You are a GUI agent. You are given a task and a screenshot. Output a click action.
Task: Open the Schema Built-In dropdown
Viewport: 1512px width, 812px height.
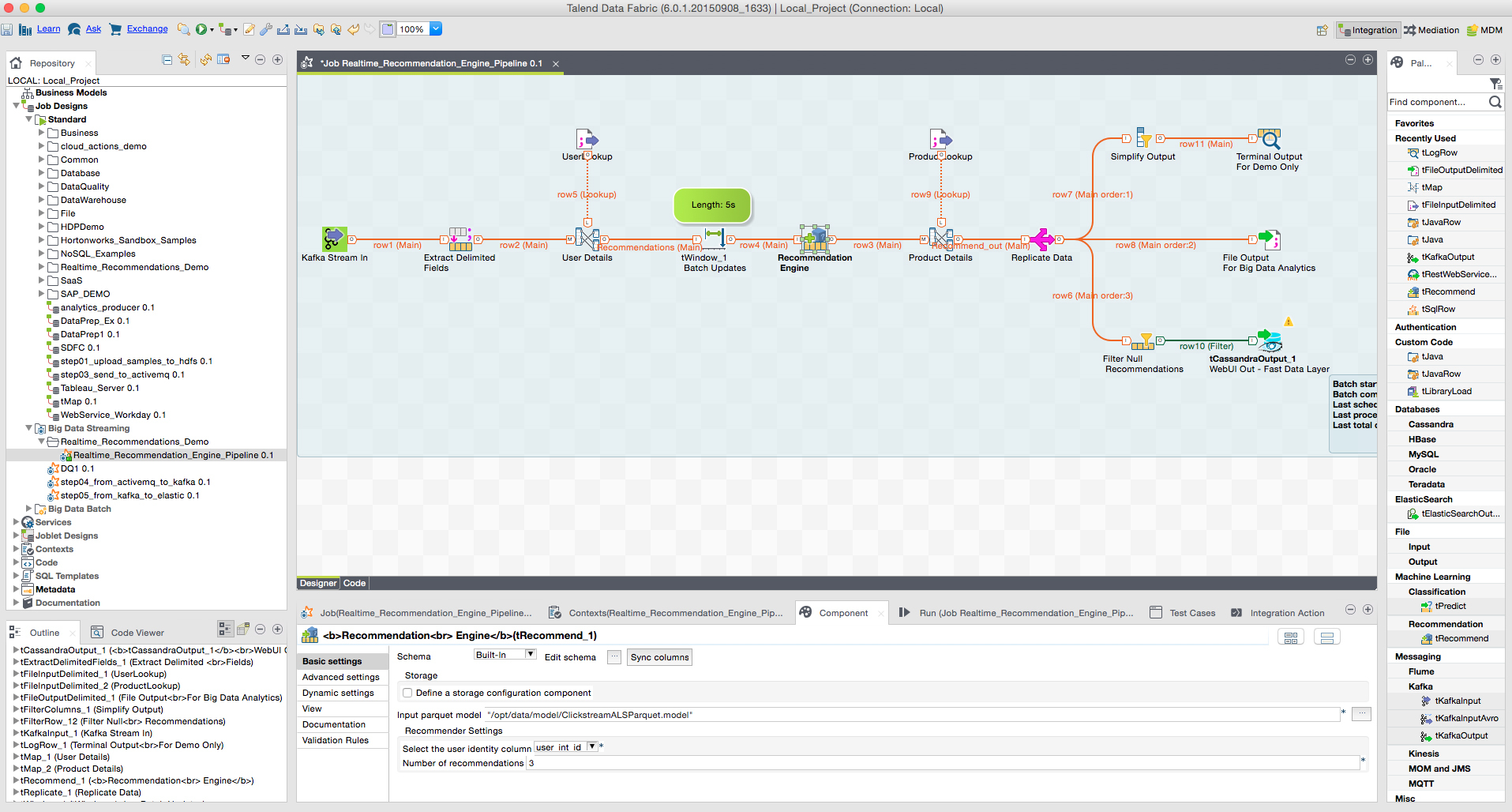(531, 655)
